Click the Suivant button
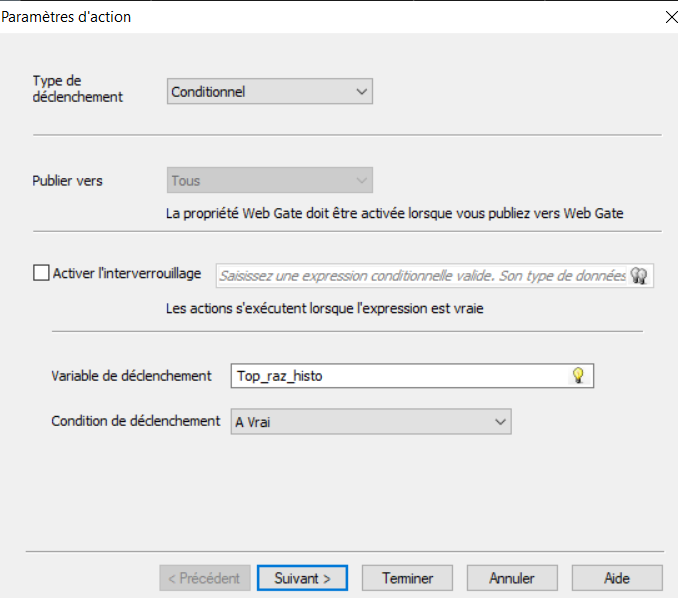This screenshot has width=678, height=598. click(302, 578)
